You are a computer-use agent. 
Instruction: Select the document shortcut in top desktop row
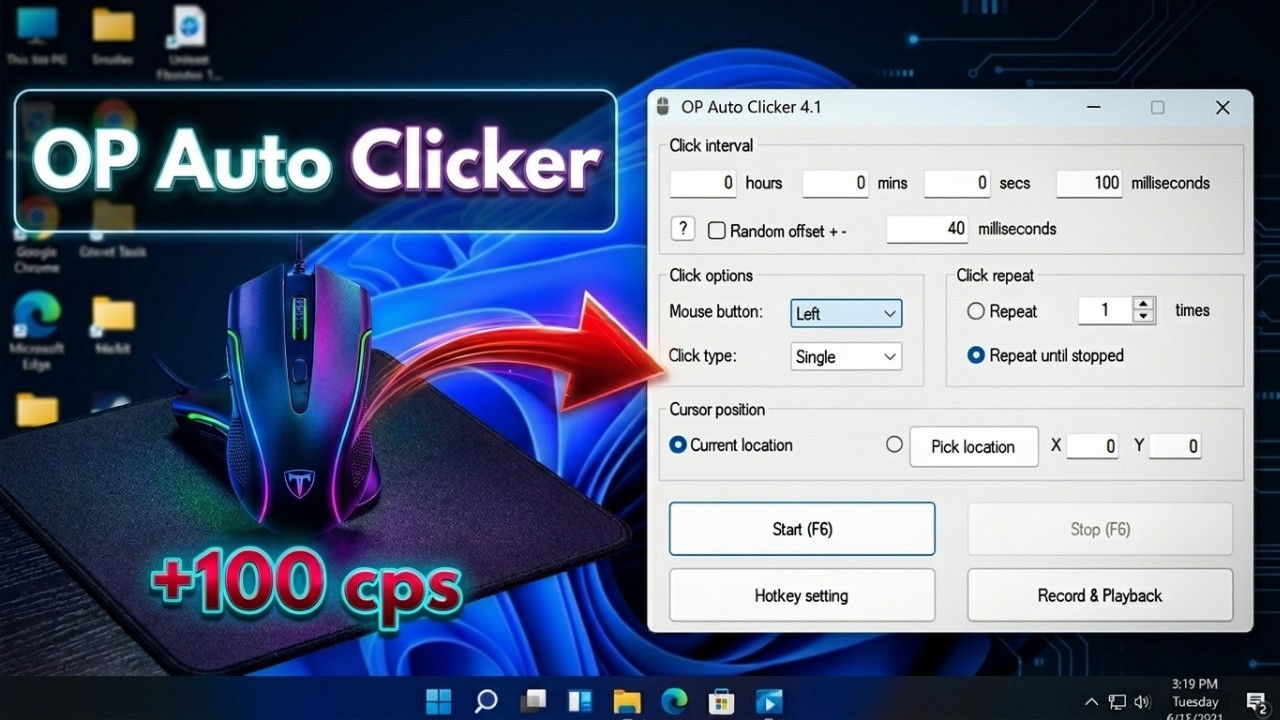pos(188,42)
